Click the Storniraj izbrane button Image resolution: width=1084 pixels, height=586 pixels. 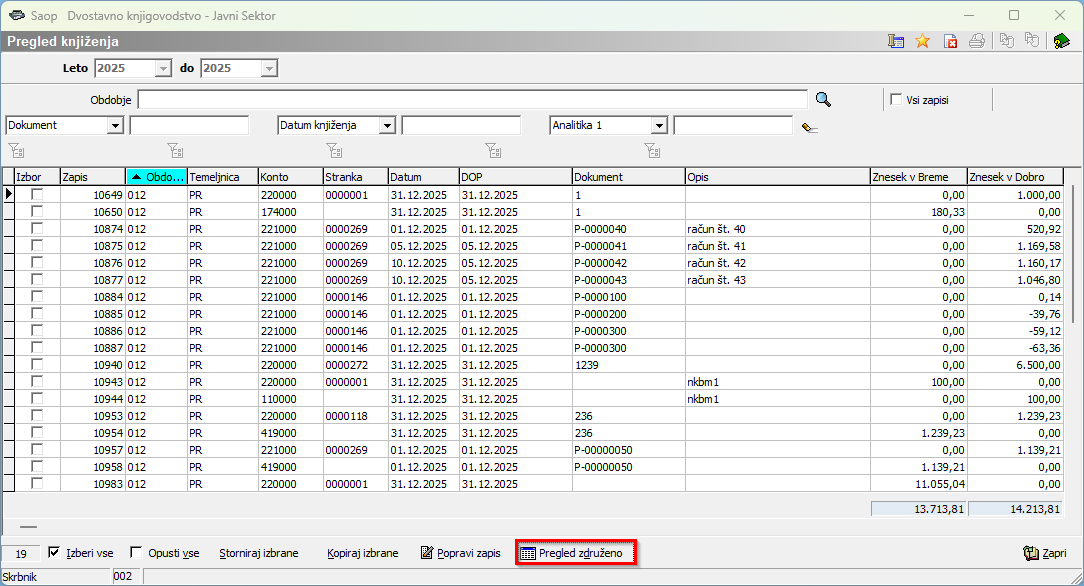(259, 553)
